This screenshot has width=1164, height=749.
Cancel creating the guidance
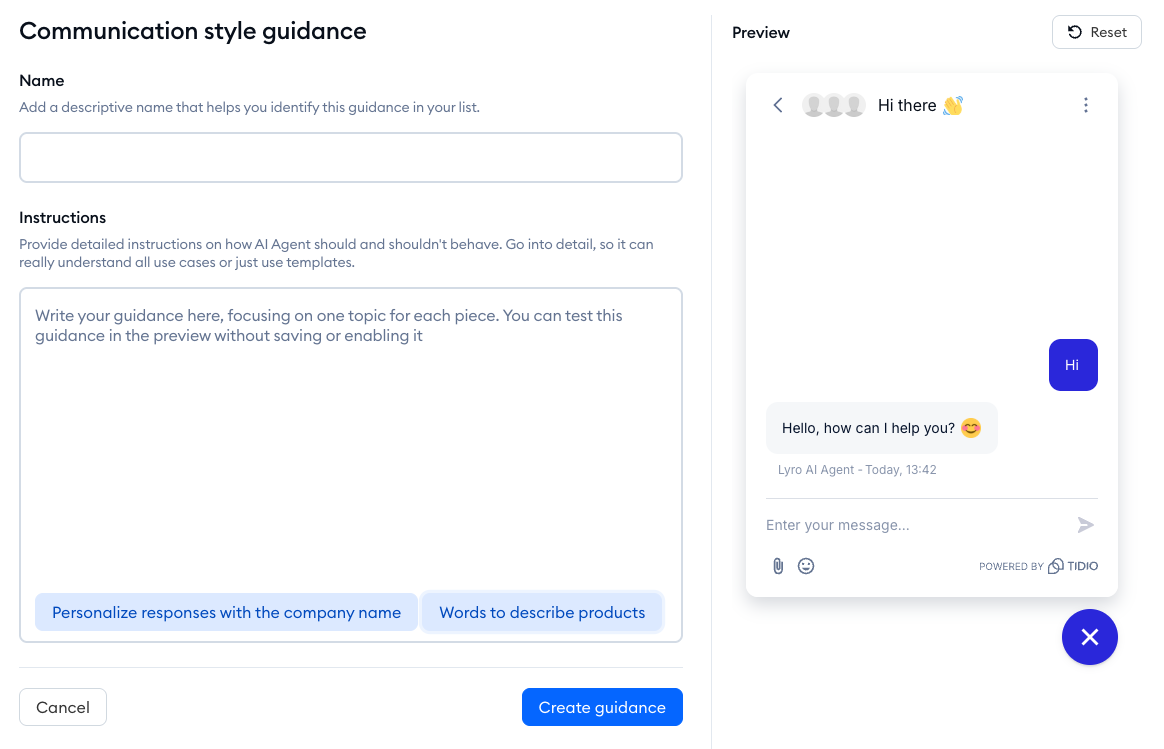point(62,707)
